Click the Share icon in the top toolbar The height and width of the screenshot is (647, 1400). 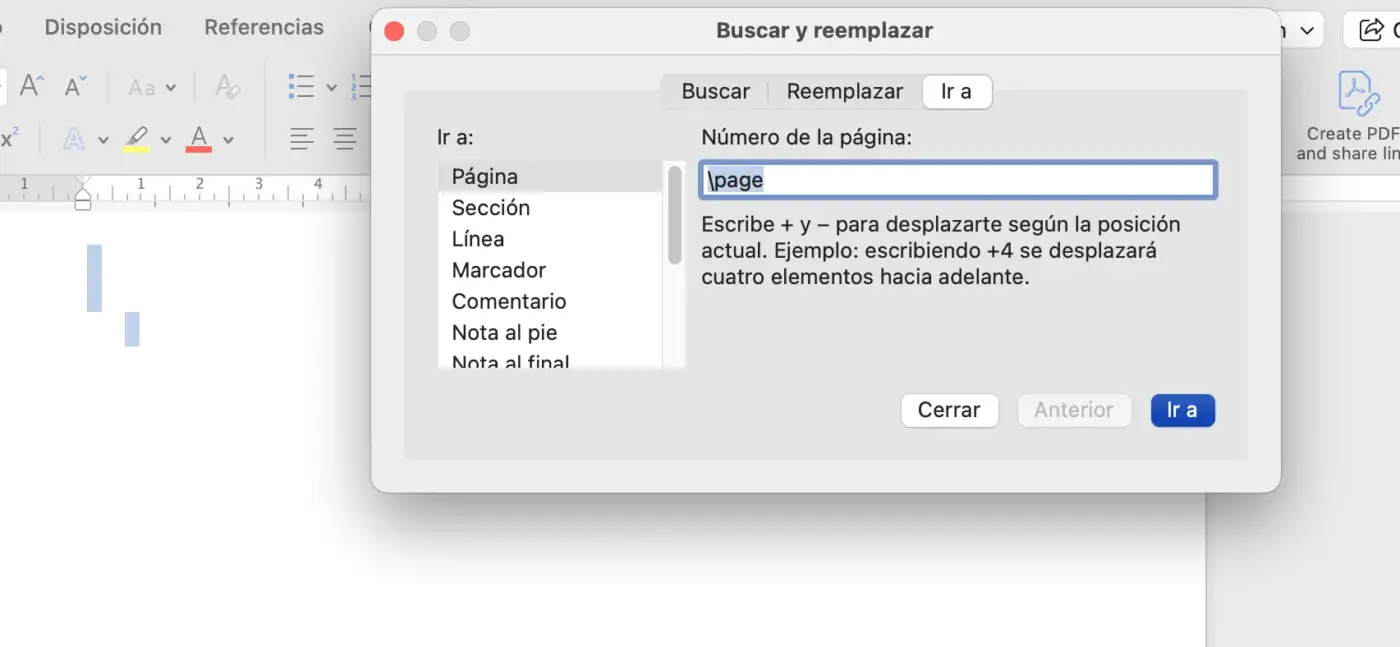[1369, 29]
